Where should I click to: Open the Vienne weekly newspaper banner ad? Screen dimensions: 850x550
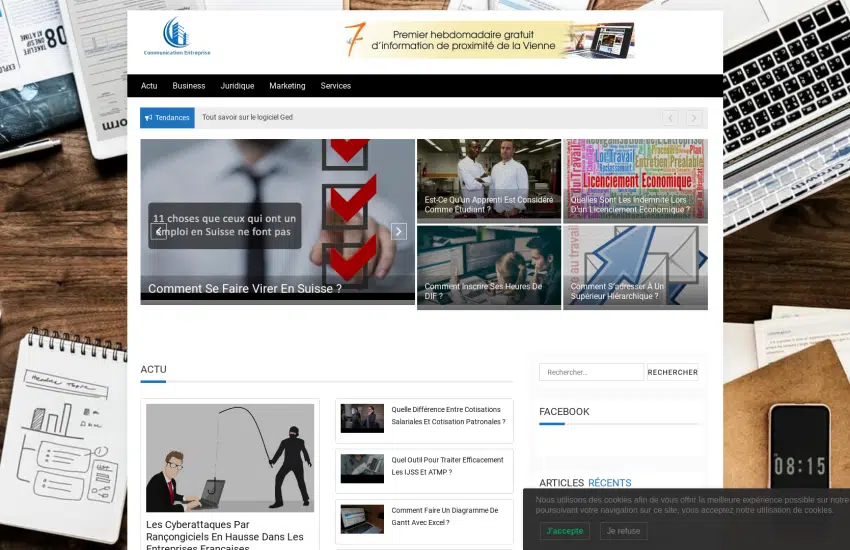pos(490,40)
